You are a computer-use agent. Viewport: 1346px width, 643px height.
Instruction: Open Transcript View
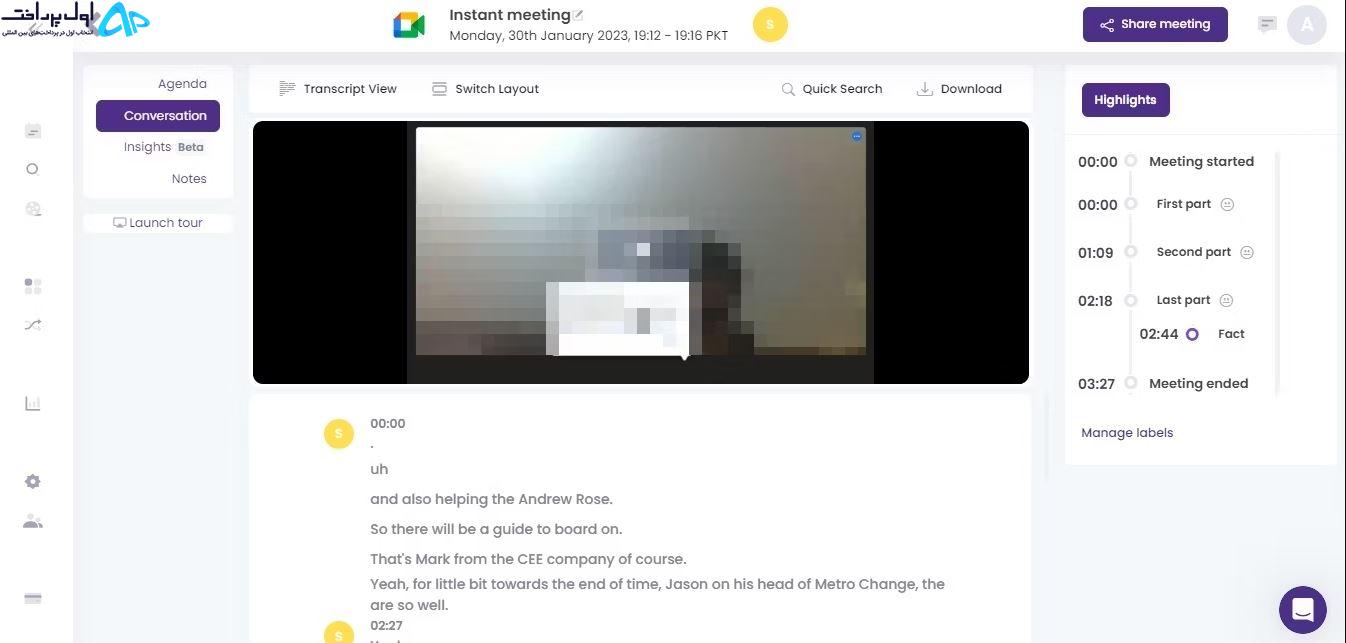coord(338,89)
